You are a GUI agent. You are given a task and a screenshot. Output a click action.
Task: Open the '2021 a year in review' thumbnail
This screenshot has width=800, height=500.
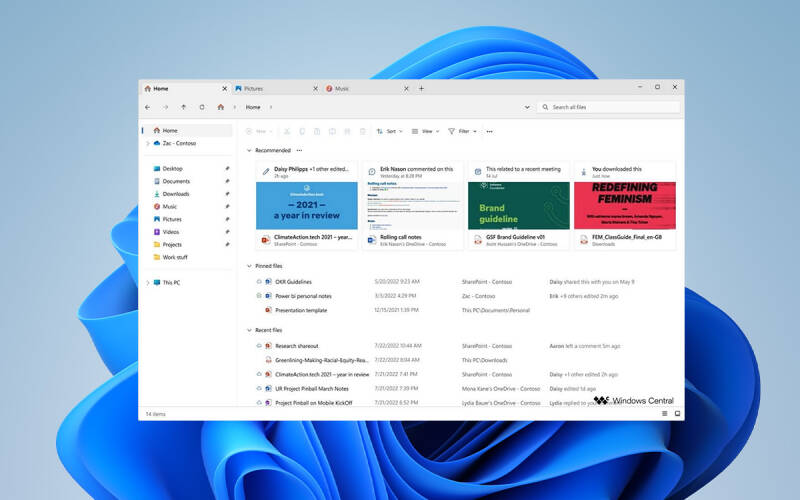[307, 206]
